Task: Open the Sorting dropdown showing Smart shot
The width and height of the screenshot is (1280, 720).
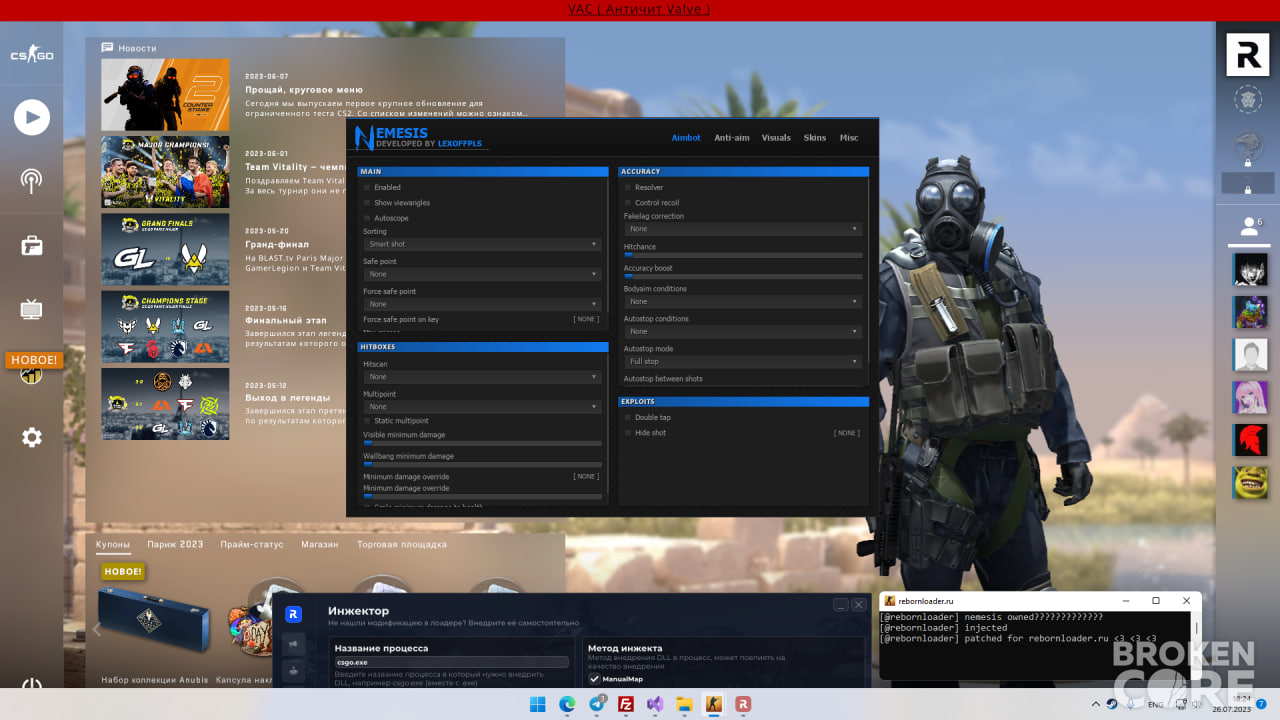Action: (482, 244)
